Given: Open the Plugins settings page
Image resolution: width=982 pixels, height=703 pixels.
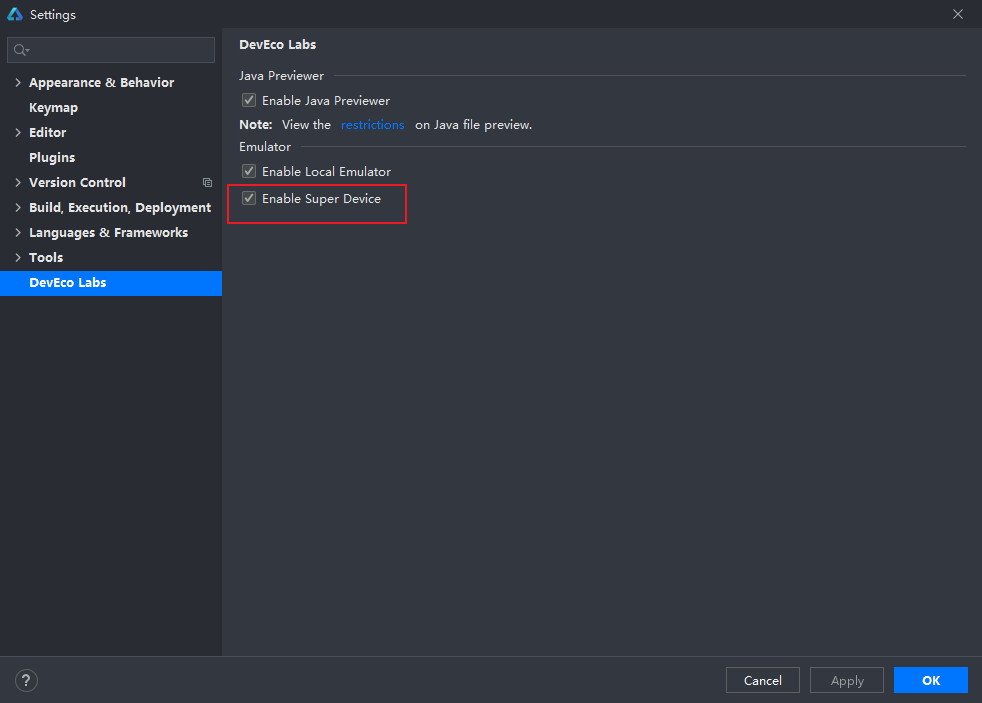Looking at the screenshot, I should 52,158.
